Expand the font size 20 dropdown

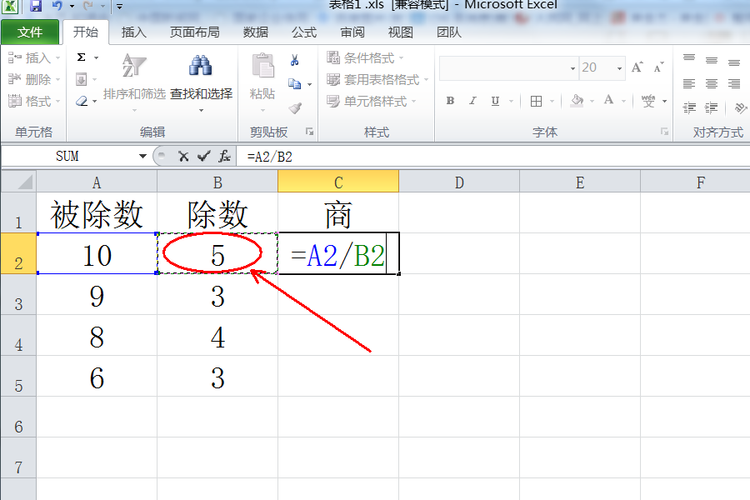(619, 68)
